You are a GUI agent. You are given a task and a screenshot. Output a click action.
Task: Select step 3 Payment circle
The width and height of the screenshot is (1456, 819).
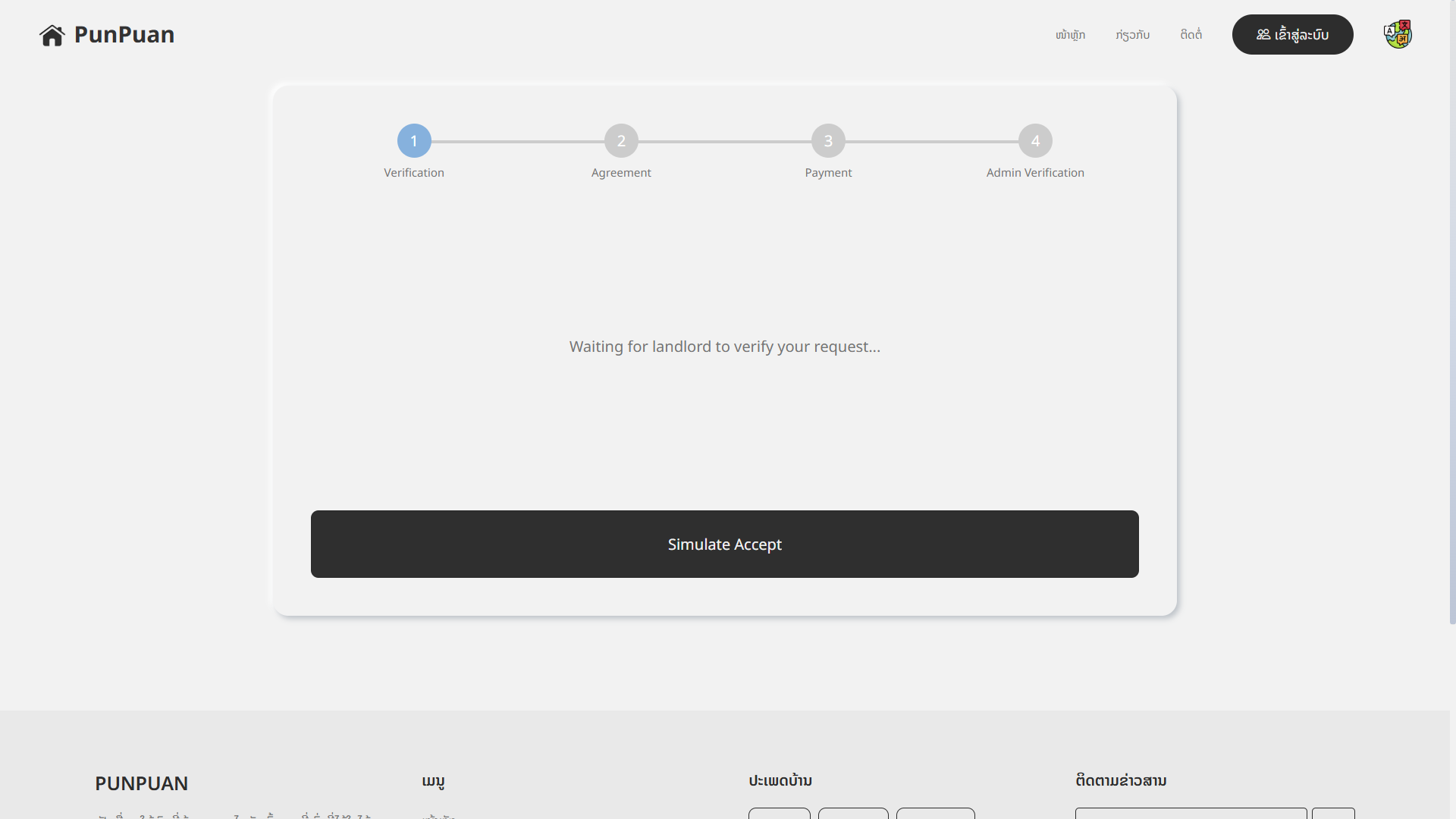828,141
